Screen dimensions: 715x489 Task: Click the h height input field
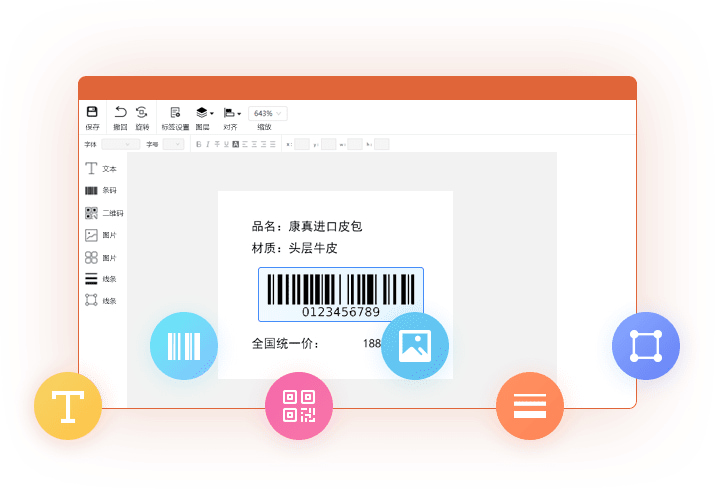pos(382,145)
